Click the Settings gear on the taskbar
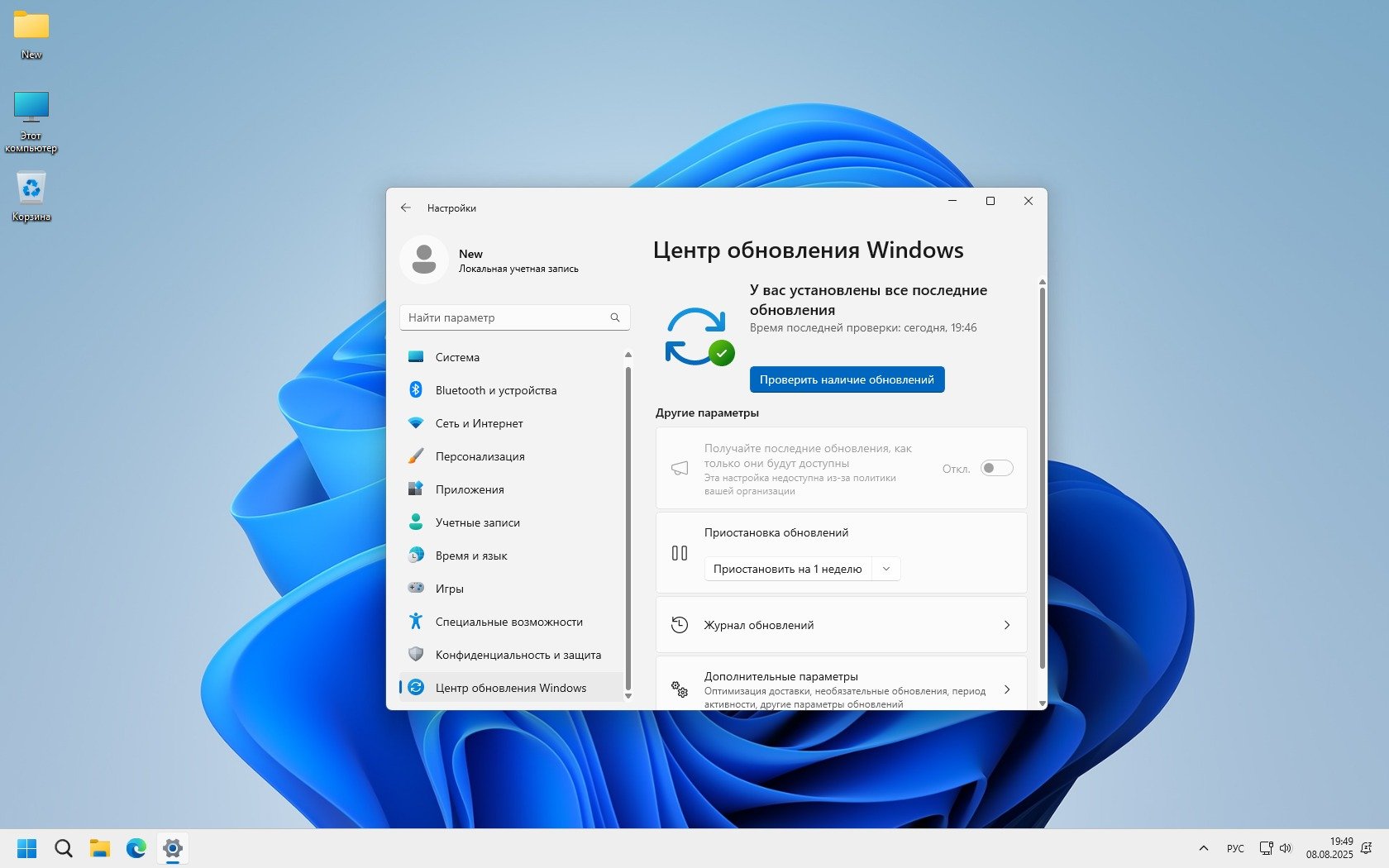 pos(173,848)
